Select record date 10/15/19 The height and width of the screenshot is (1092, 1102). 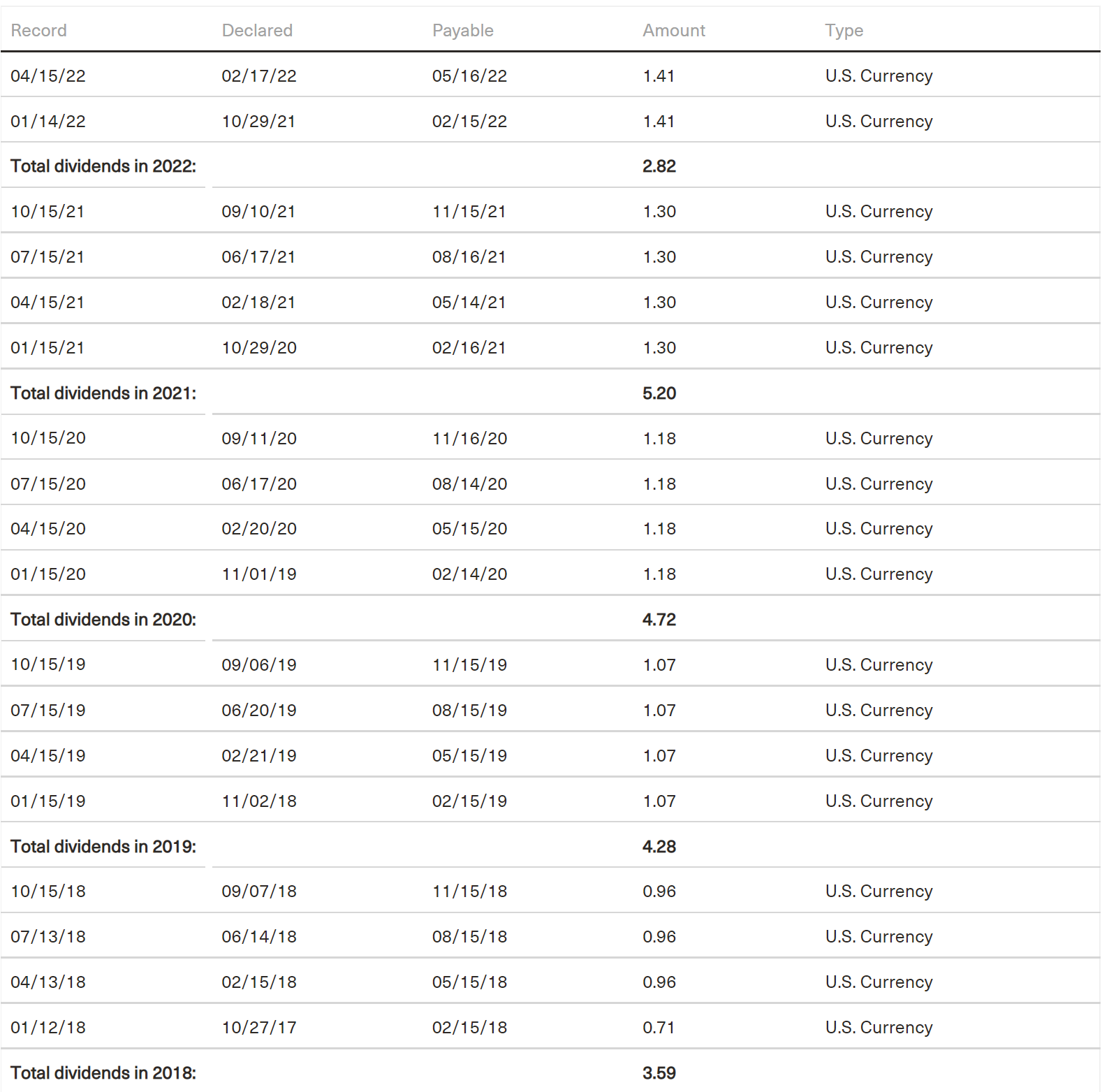pos(48,664)
